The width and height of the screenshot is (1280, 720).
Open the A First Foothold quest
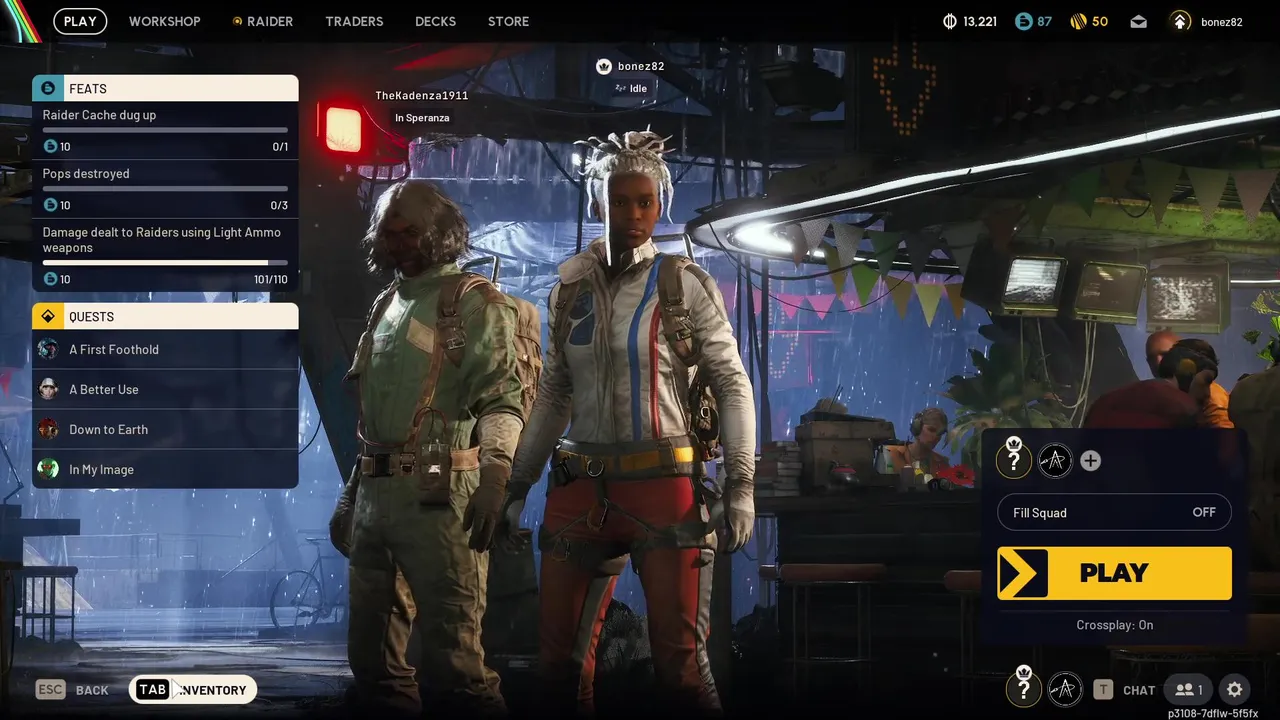point(165,349)
